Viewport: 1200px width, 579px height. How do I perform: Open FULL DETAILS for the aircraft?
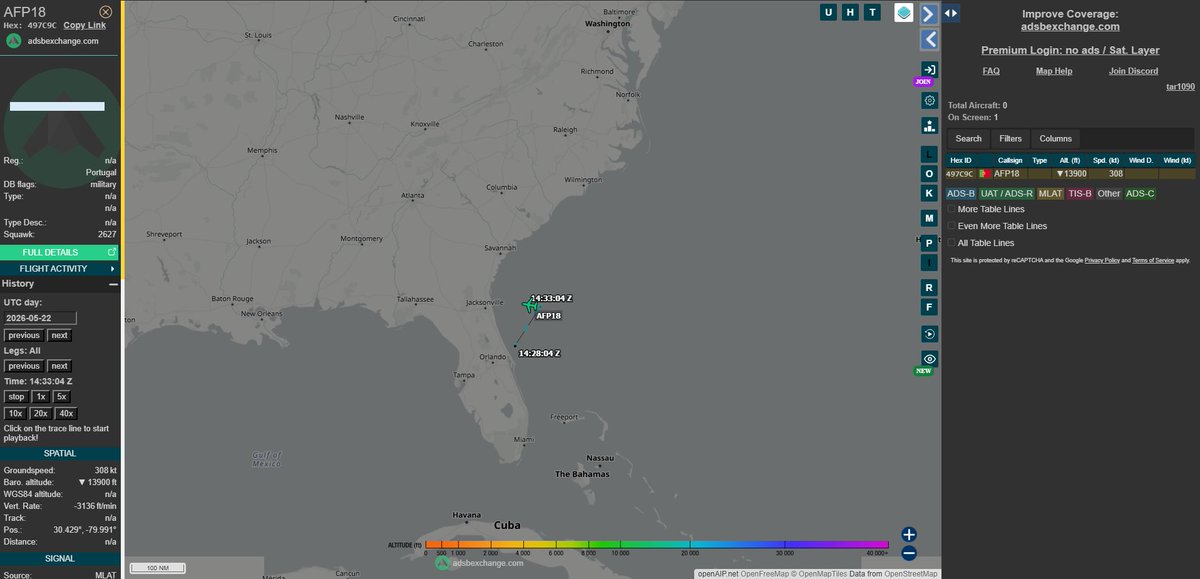click(59, 252)
